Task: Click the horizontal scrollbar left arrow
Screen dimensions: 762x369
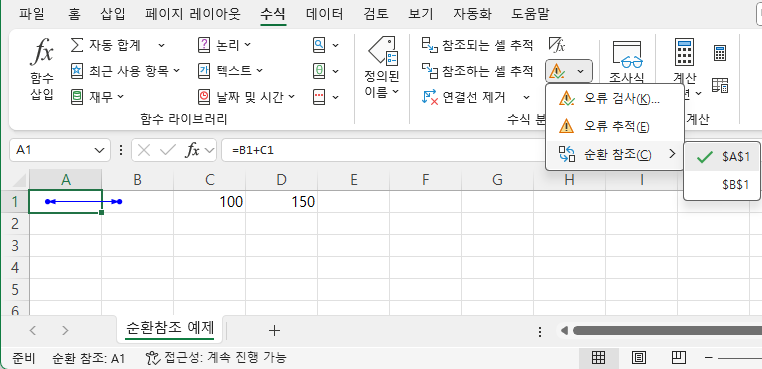Action: click(564, 331)
